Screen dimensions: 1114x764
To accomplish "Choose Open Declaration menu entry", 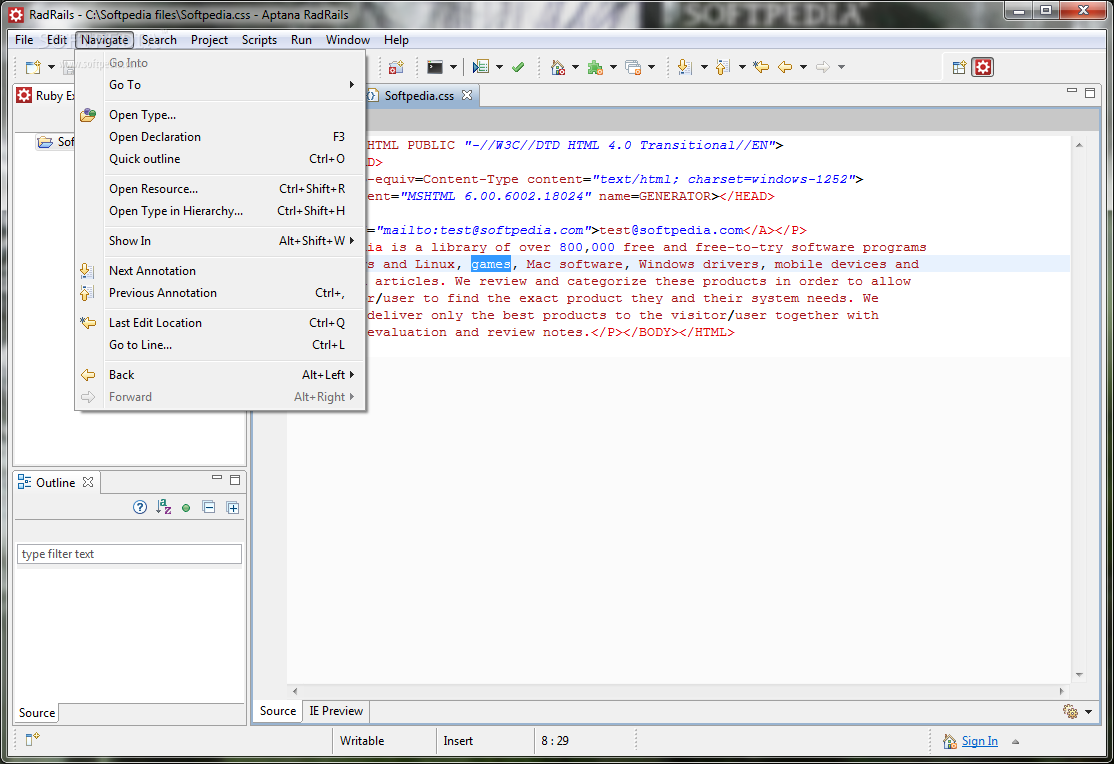I will pyautogui.click(x=220, y=137).
